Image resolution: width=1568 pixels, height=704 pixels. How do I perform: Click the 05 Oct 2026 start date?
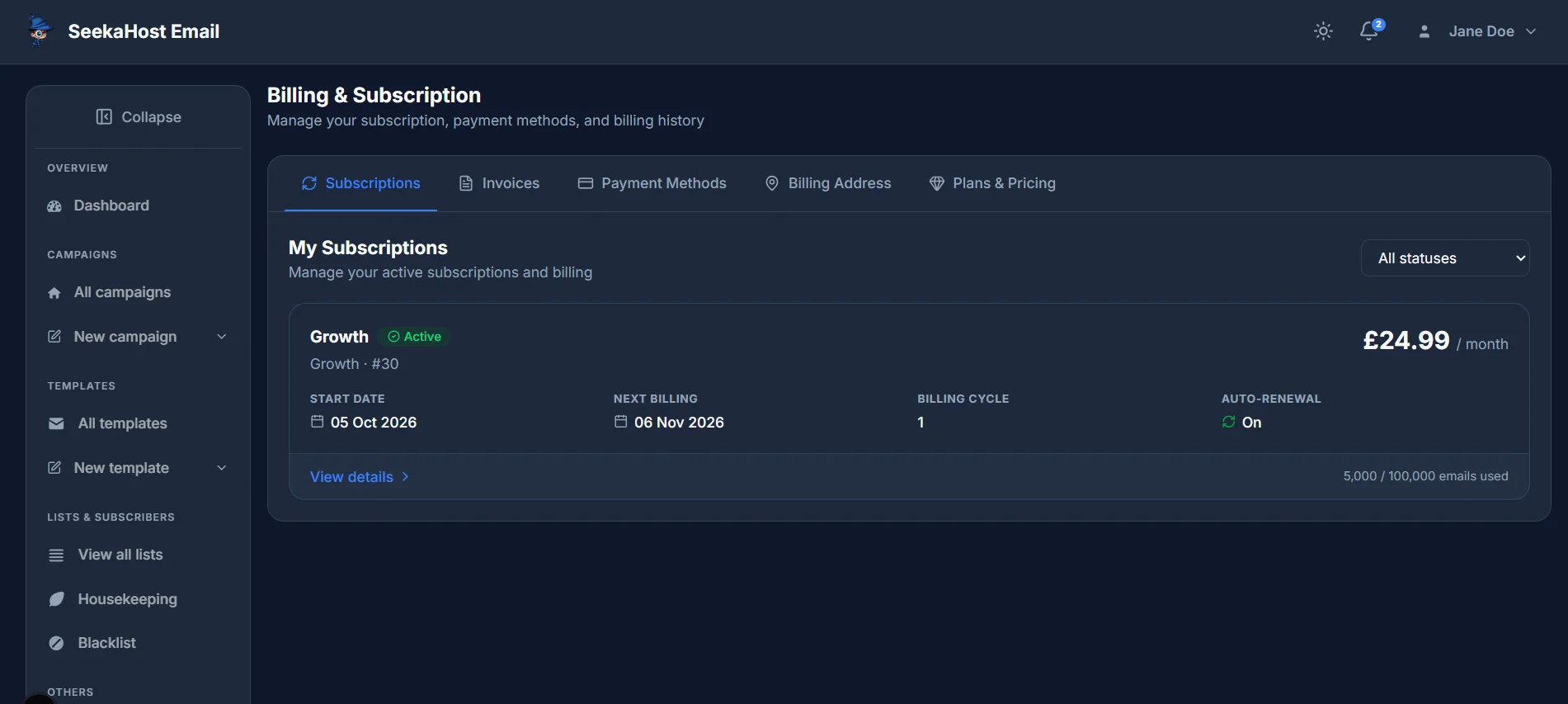coord(374,423)
